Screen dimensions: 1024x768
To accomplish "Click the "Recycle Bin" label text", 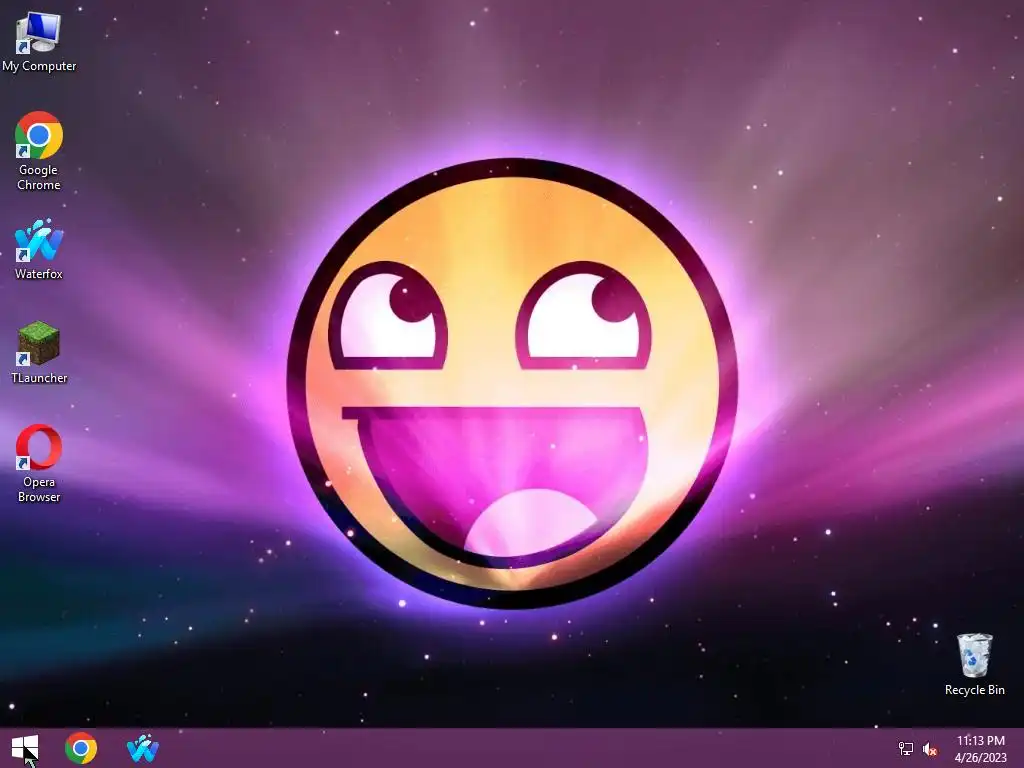I will [974, 690].
